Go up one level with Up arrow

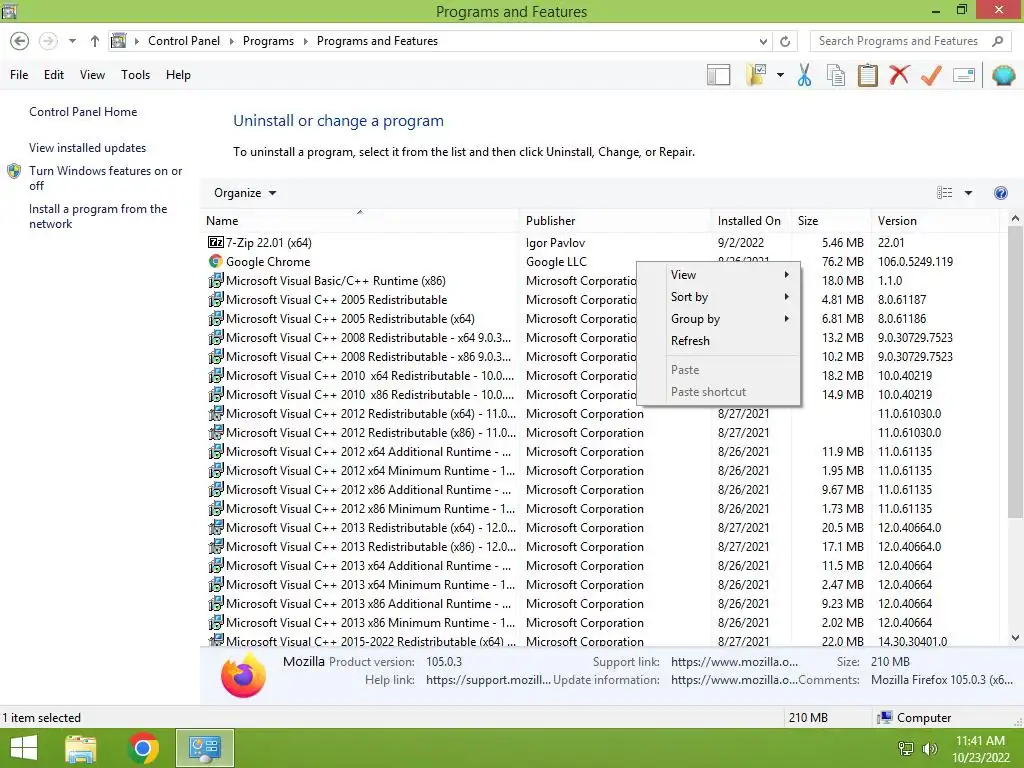coord(95,41)
